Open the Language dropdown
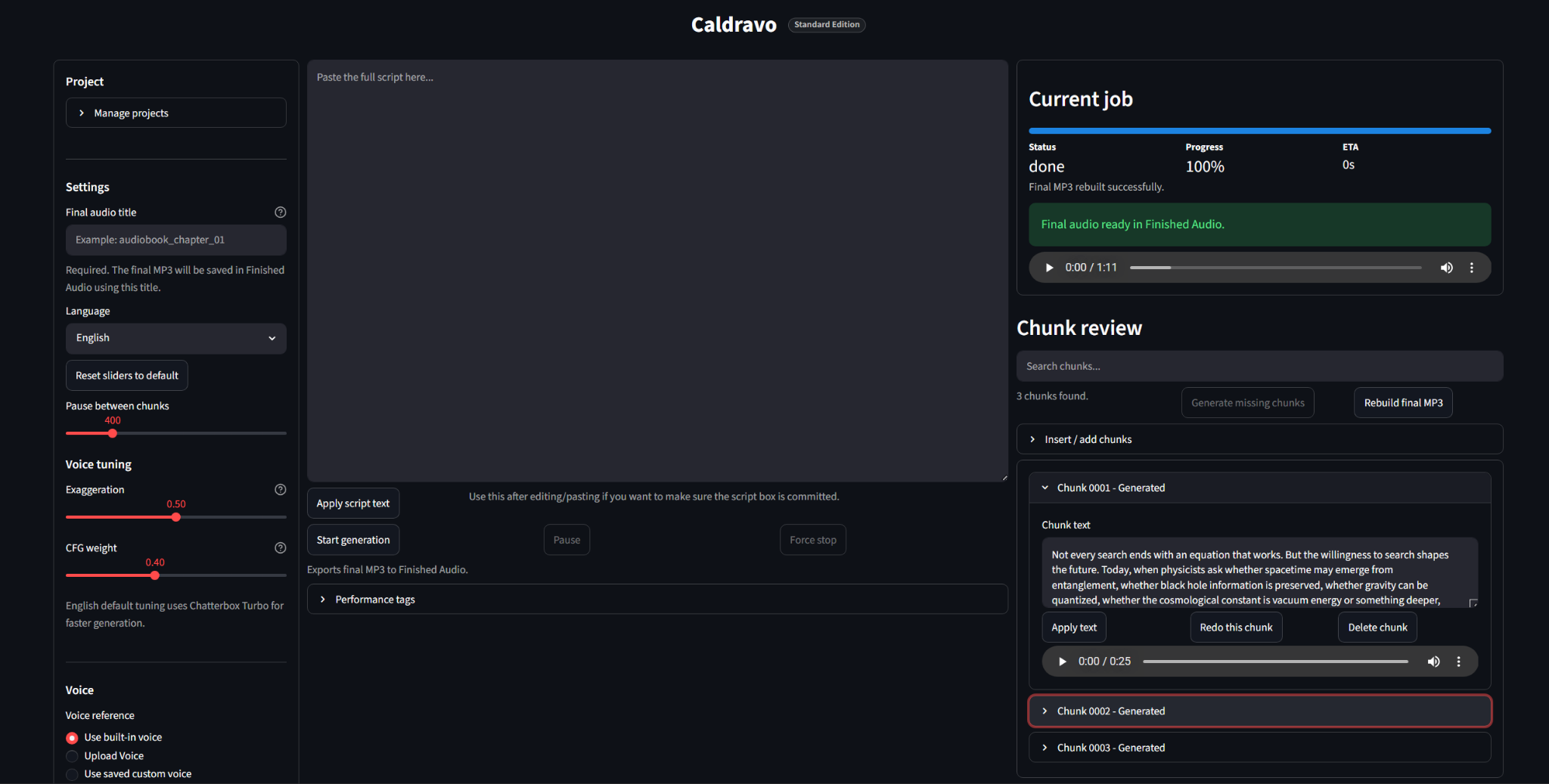The height and width of the screenshot is (784, 1549). pyautogui.click(x=175, y=338)
